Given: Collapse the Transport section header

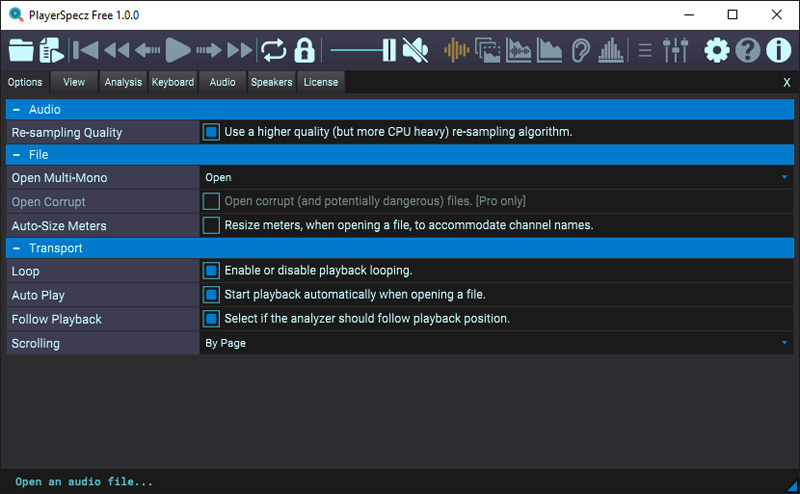Looking at the screenshot, I should point(17,248).
